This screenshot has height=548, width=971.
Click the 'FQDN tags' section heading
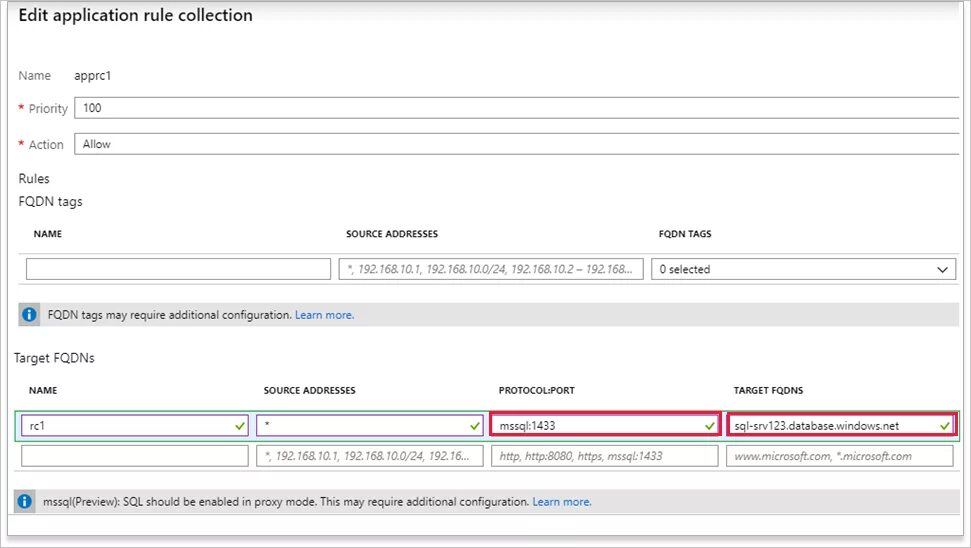[x=50, y=201]
